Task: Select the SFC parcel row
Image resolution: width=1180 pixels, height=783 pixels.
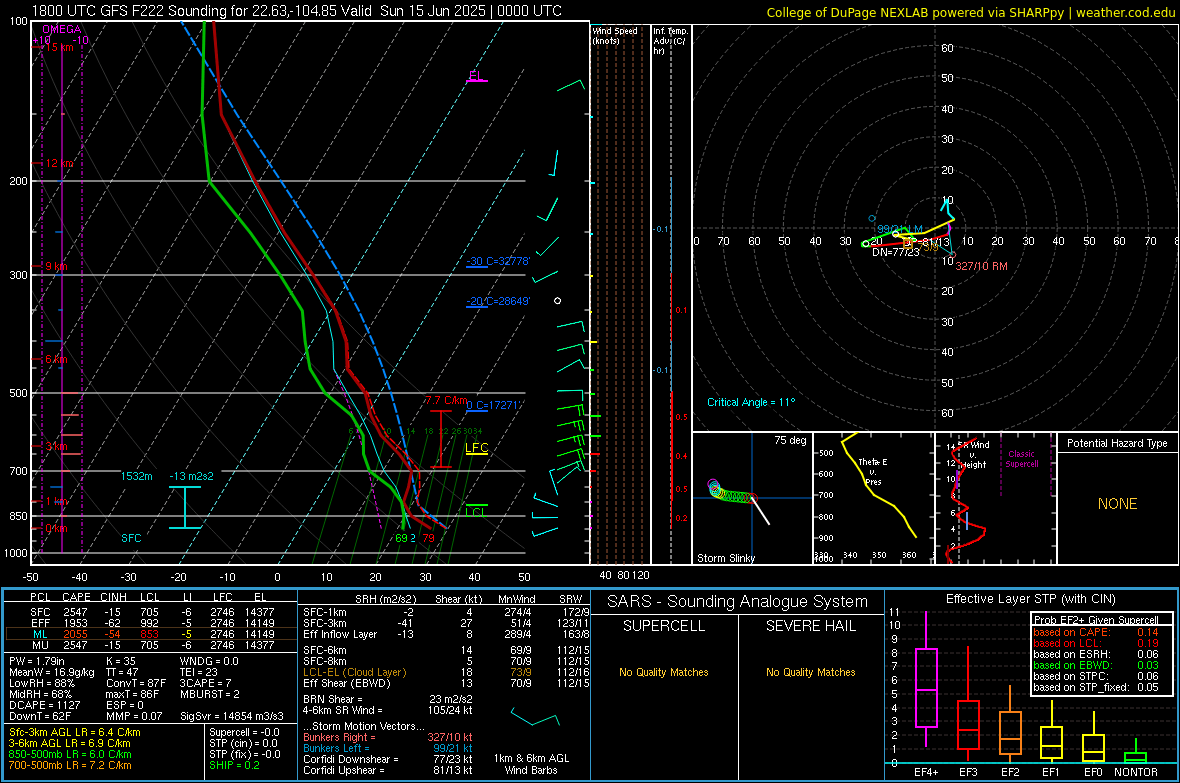Action: [151, 612]
